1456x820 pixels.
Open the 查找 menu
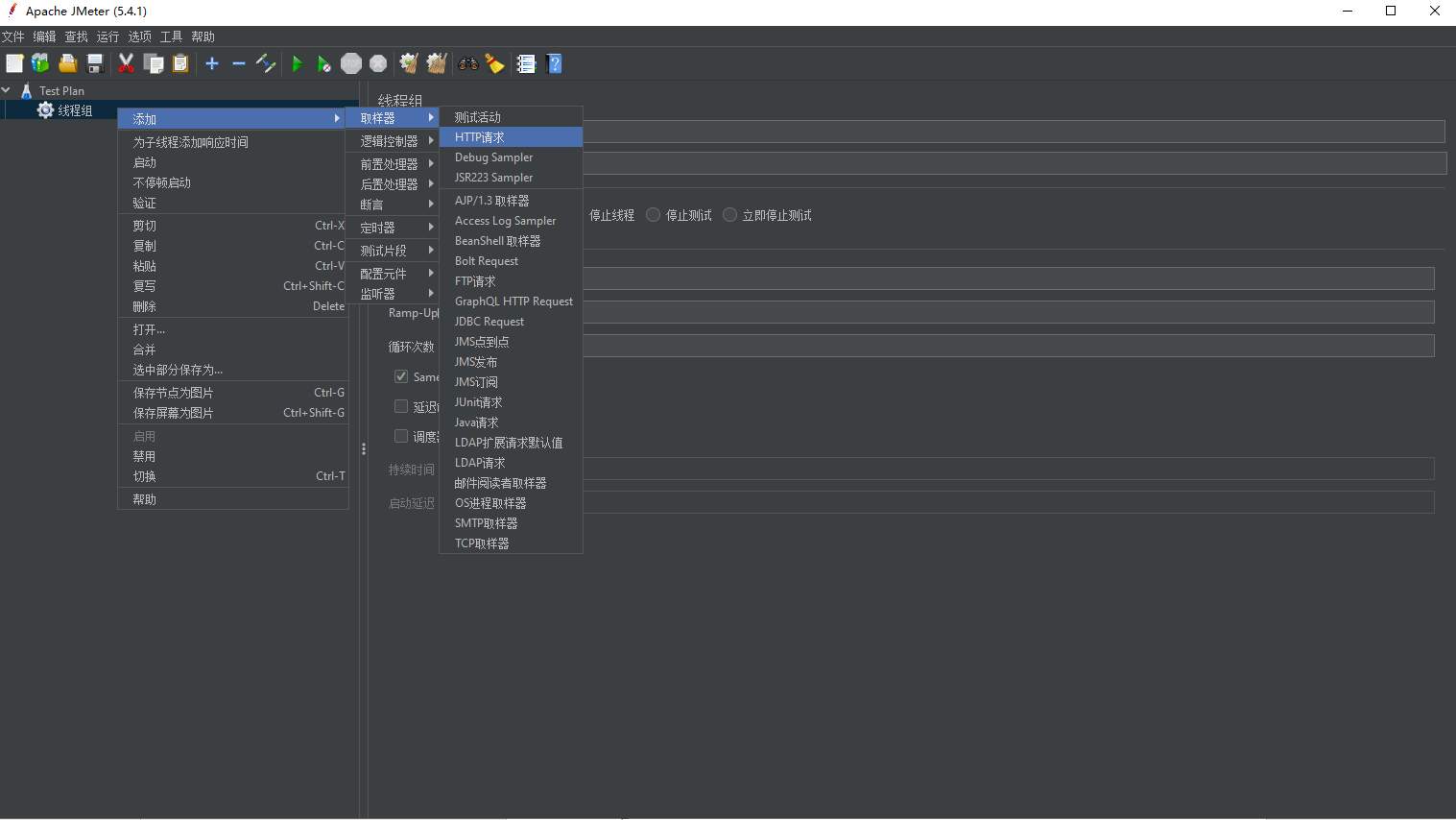click(76, 36)
